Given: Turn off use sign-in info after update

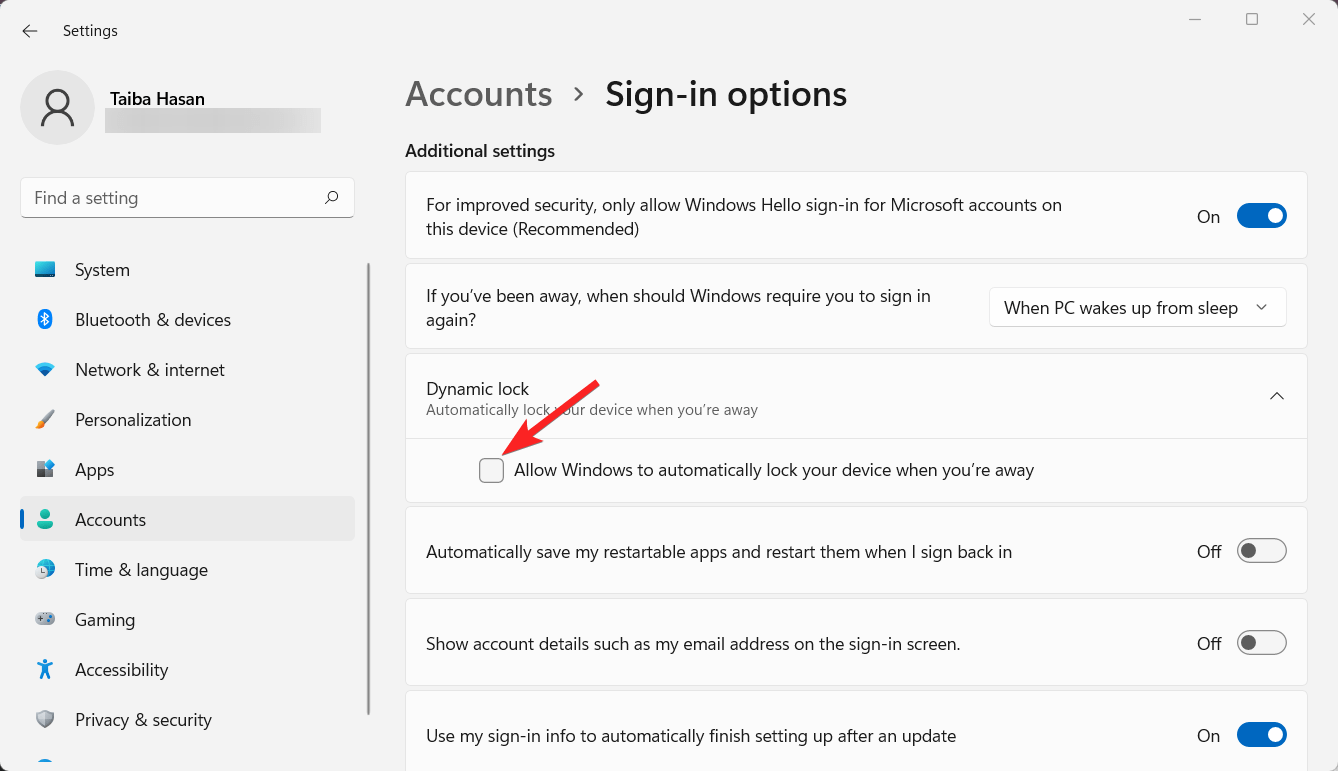Looking at the screenshot, I should click(x=1261, y=736).
